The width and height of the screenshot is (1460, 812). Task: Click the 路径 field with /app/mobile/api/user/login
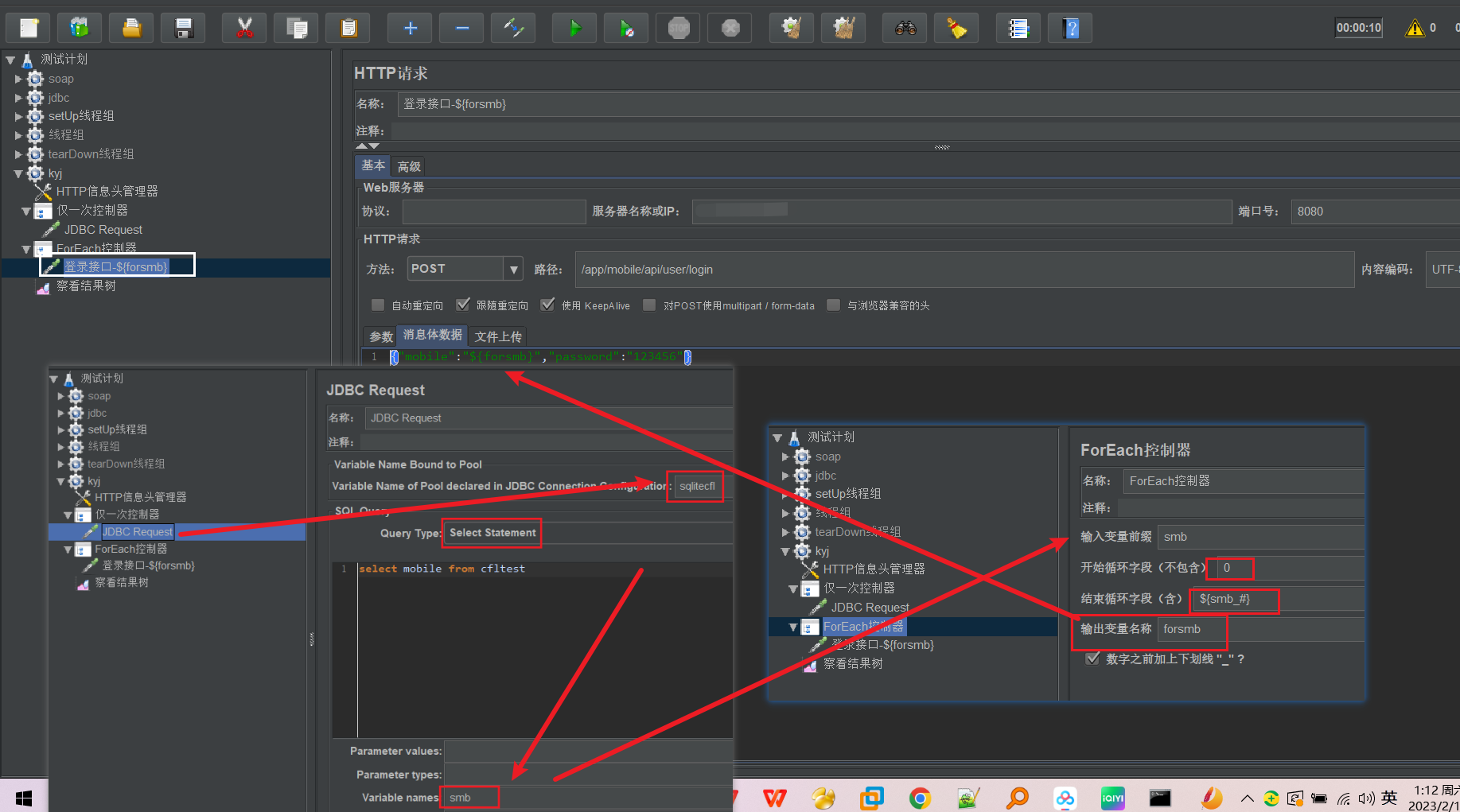(x=964, y=270)
